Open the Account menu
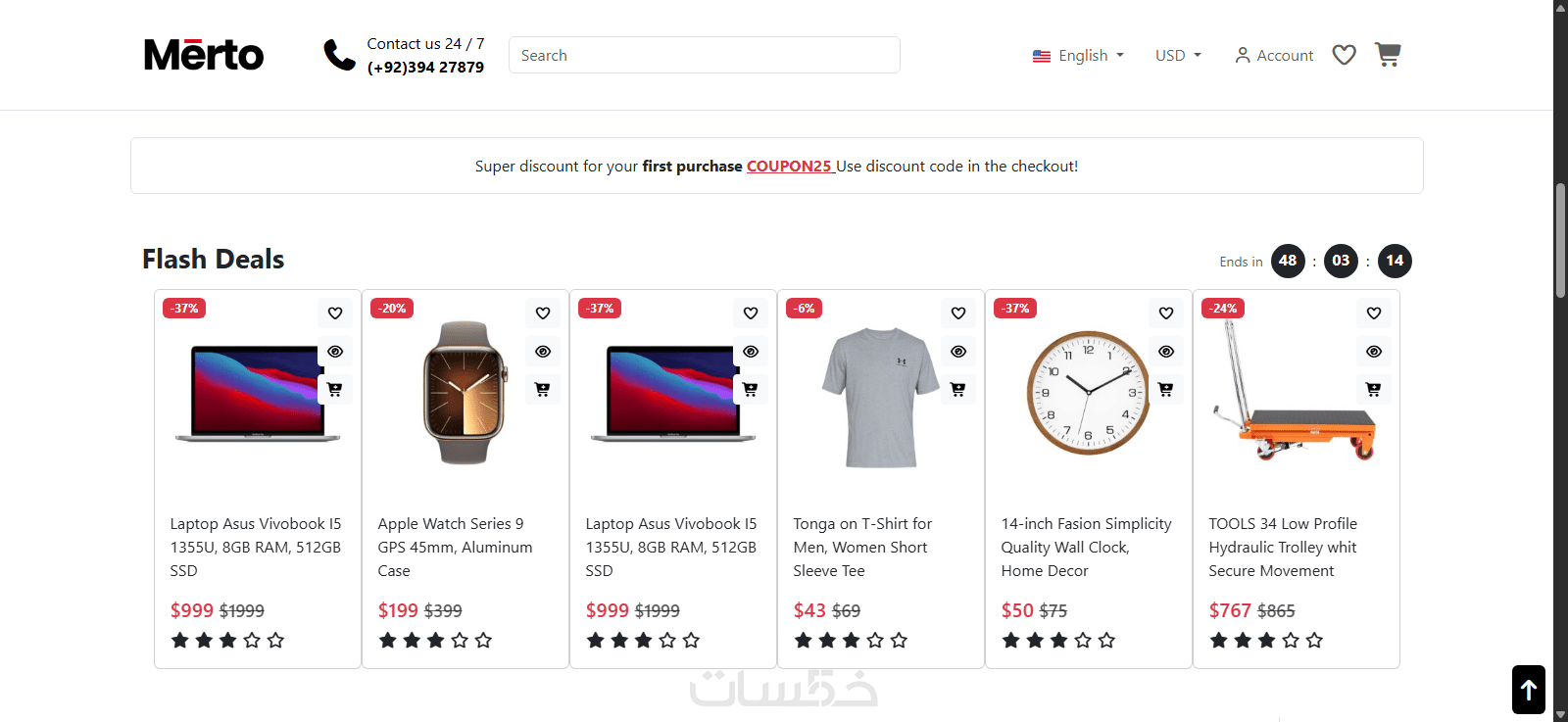1568x722 pixels. [x=1274, y=56]
